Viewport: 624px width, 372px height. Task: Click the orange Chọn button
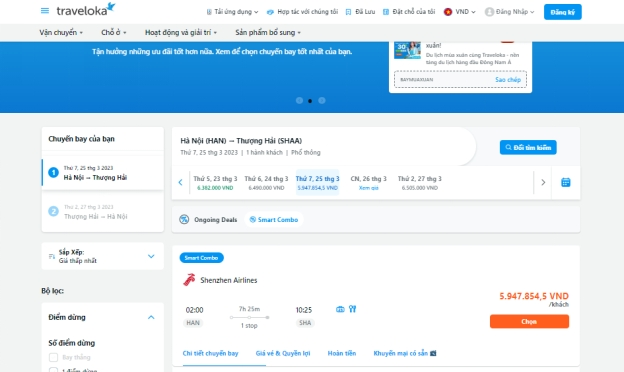pyautogui.click(x=529, y=321)
